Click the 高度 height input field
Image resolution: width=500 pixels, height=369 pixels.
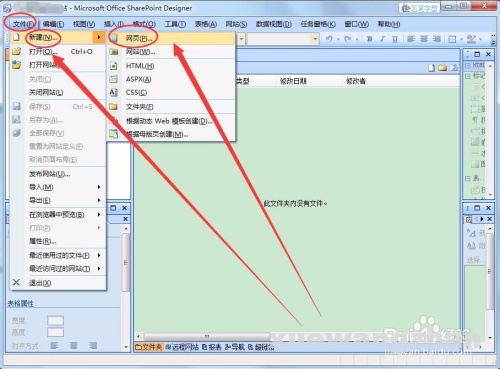tap(55, 332)
